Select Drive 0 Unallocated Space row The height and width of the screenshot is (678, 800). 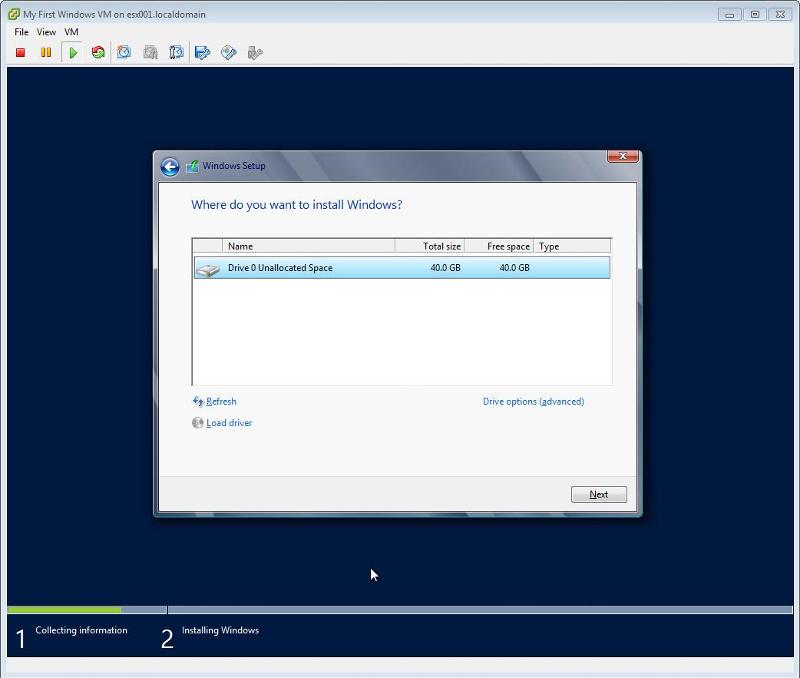click(402, 268)
